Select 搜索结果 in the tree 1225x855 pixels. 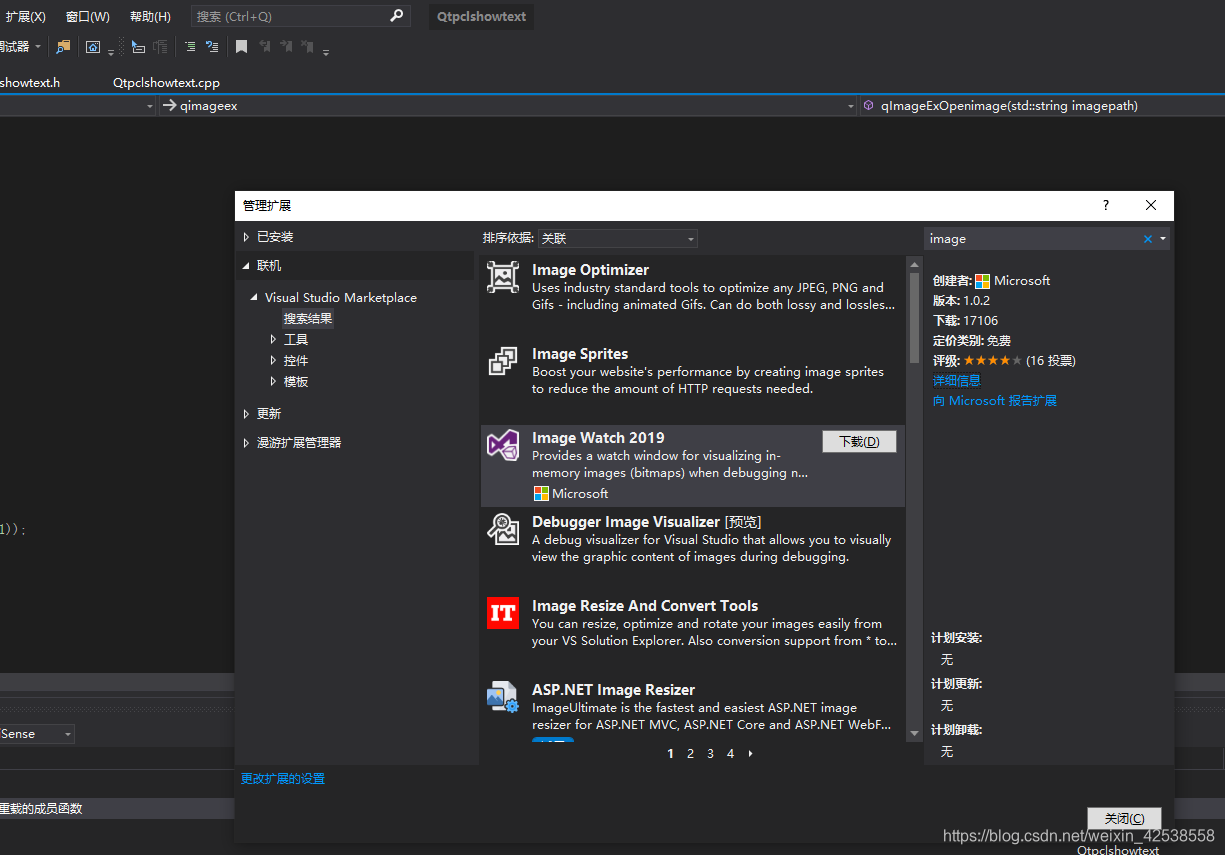308,319
